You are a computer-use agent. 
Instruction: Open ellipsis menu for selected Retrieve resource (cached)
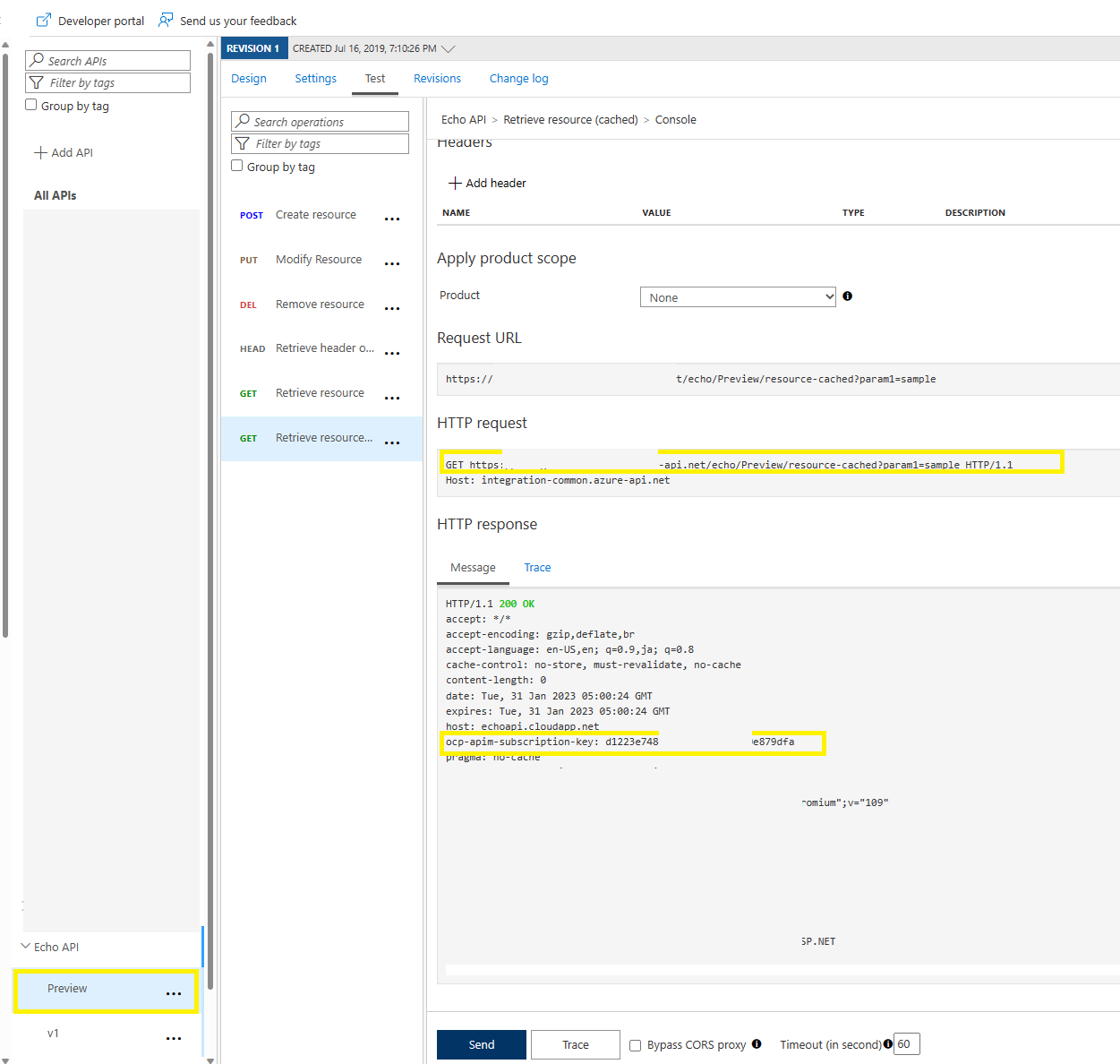[392, 443]
